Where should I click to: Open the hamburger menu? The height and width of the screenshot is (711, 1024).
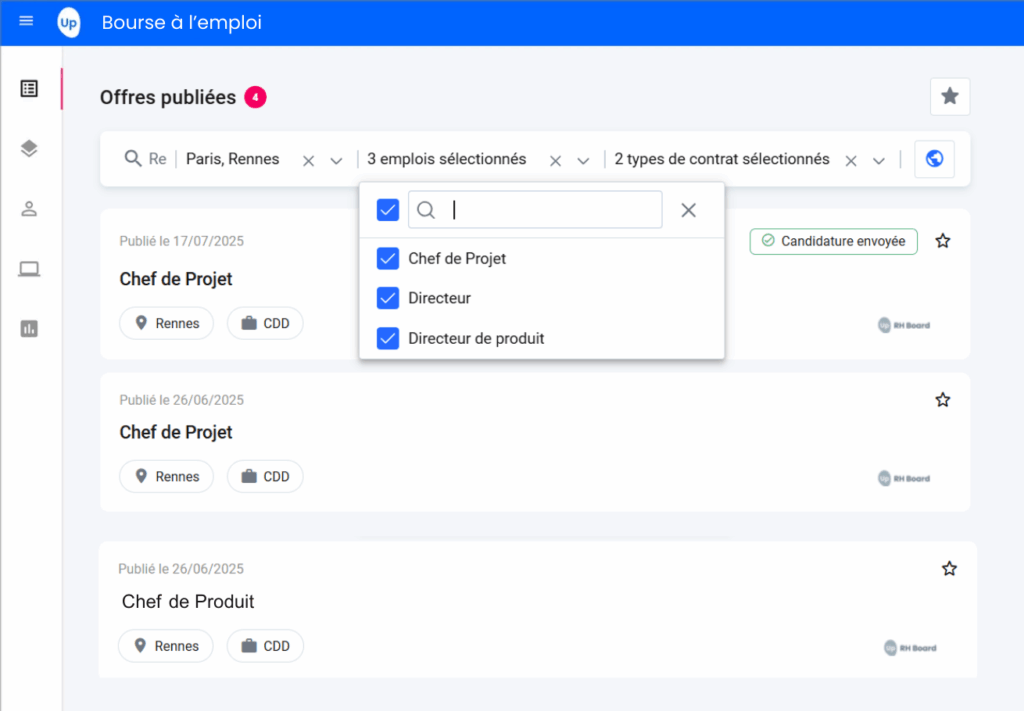26,21
